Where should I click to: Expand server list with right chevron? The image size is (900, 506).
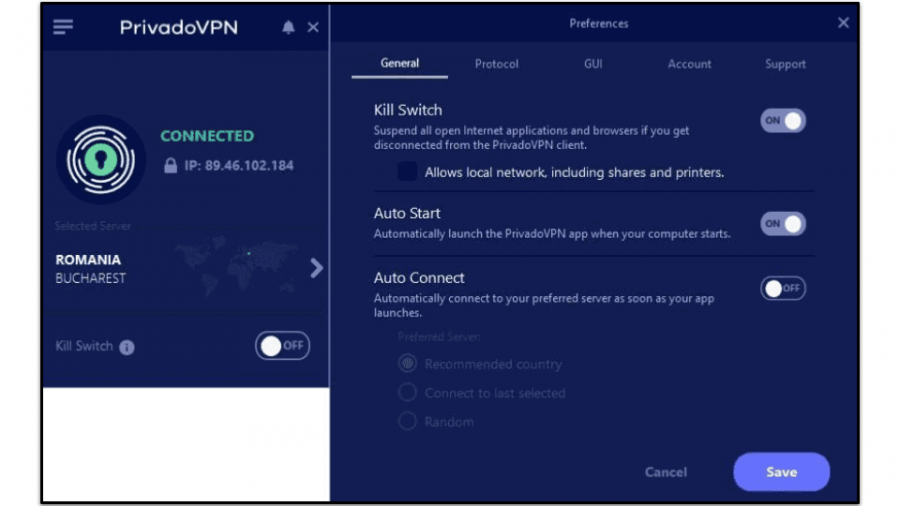[316, 268]
